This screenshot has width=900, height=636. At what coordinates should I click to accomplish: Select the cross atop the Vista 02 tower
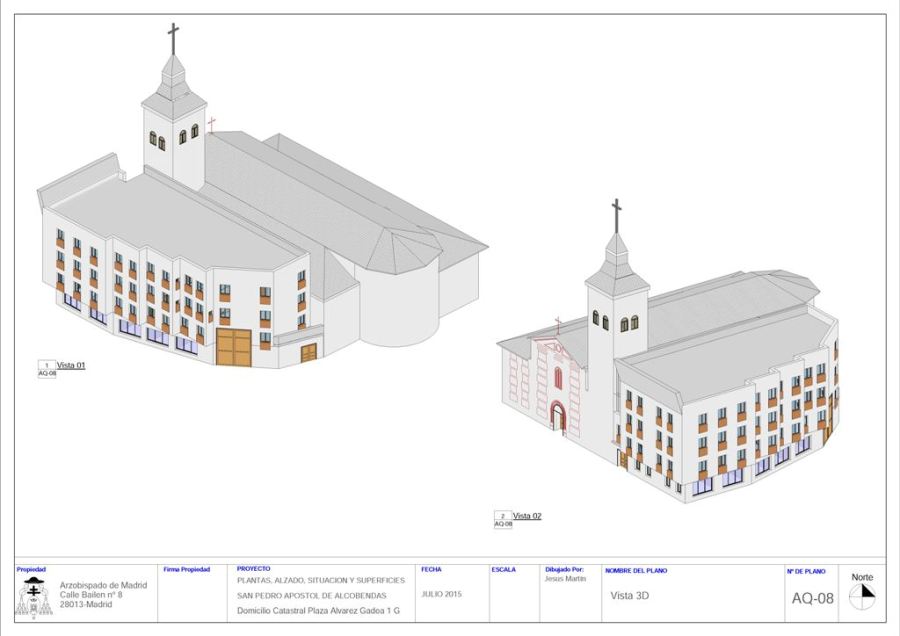tap(616, 214)
